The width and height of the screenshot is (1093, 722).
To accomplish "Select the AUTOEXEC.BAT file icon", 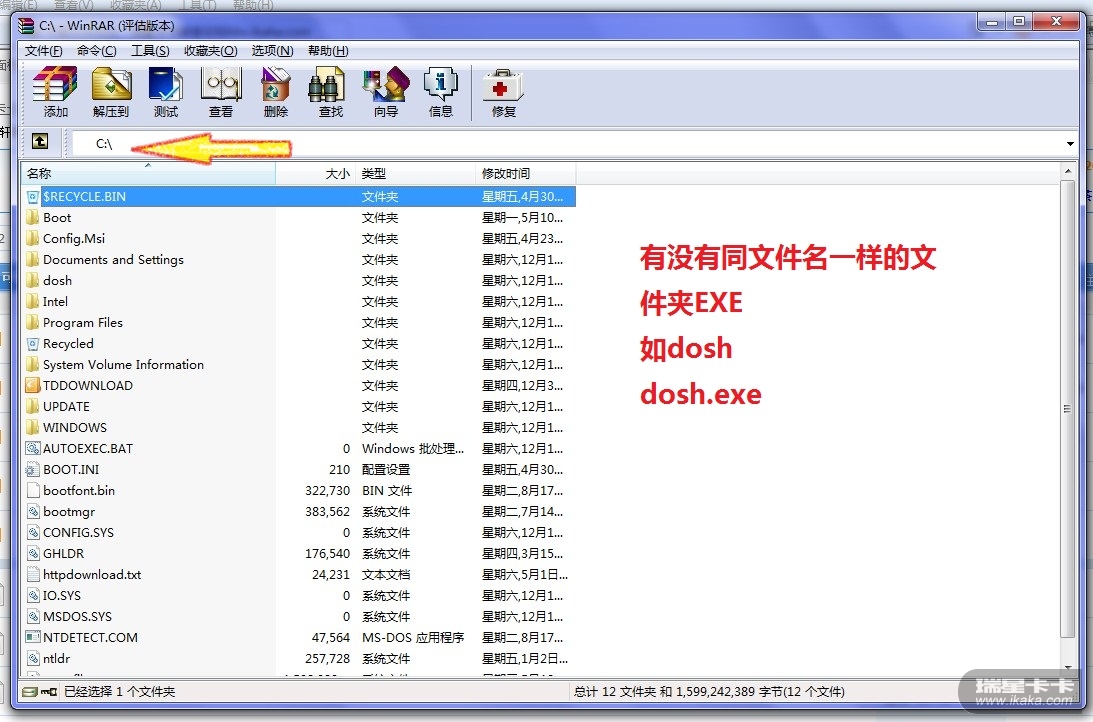I will point(33,448).
